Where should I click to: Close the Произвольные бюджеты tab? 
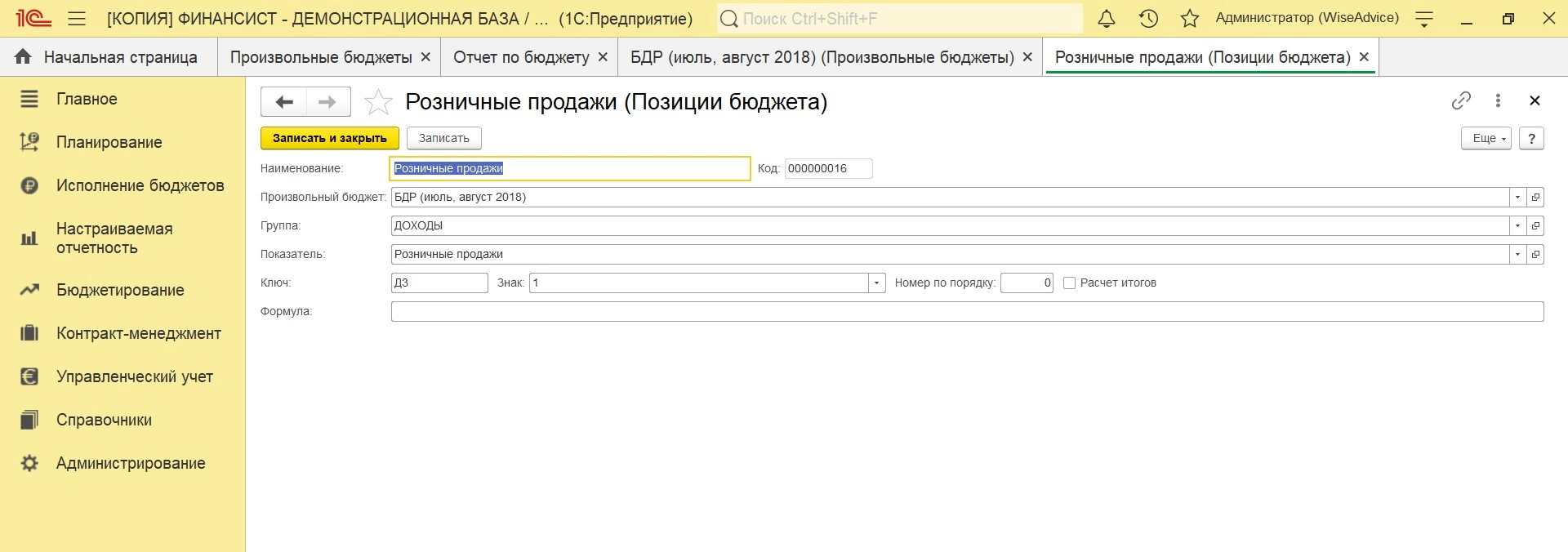click(425, 57)
